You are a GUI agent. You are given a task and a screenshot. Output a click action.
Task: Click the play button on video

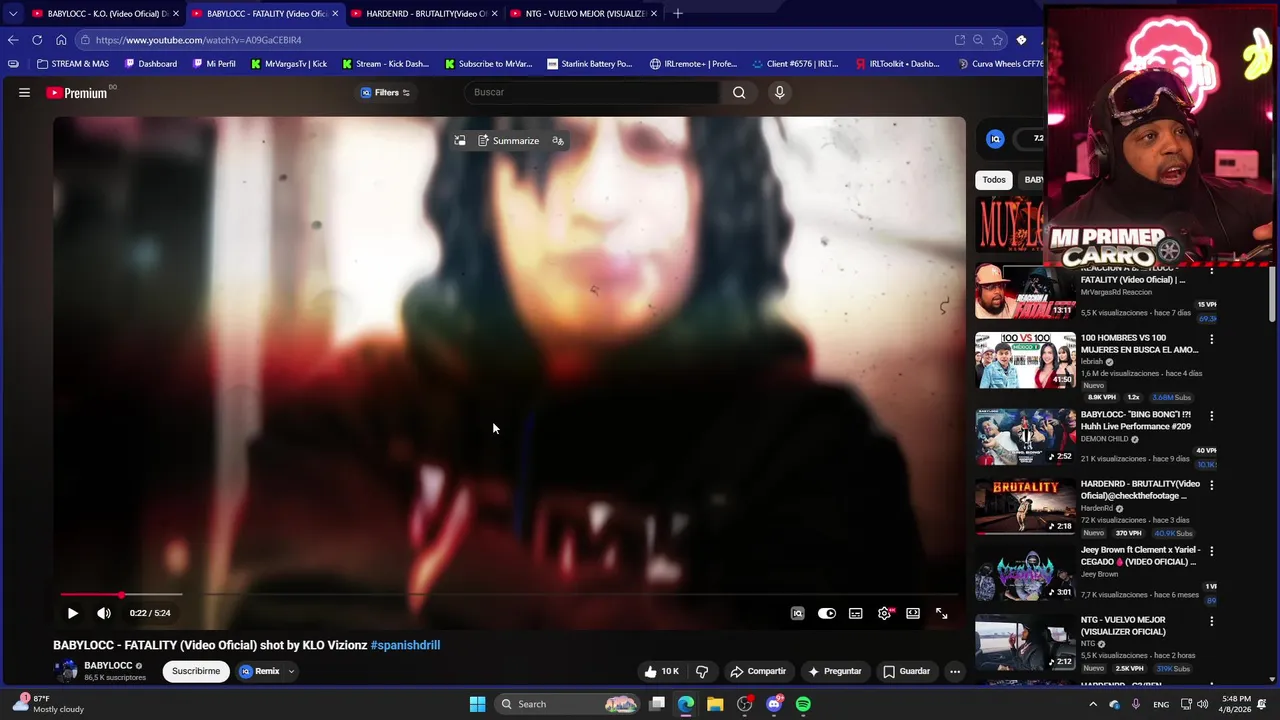click(x=72, y=613)
